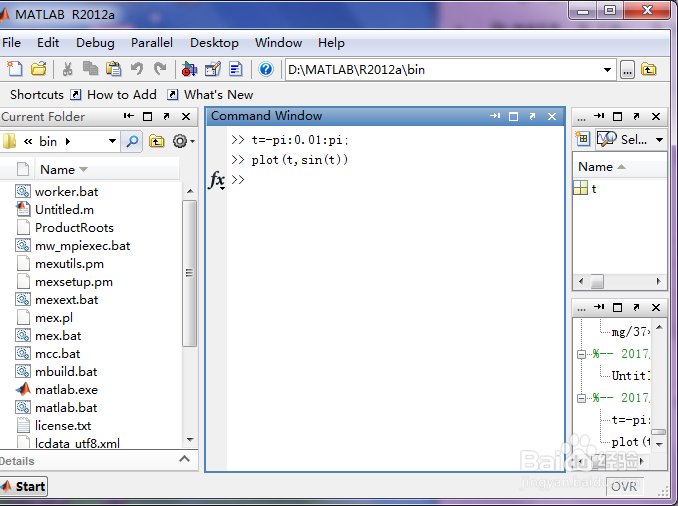Go up a level in Current Folder panel
678x506 pixels.
pyautogui.click(x=157, y=141)
